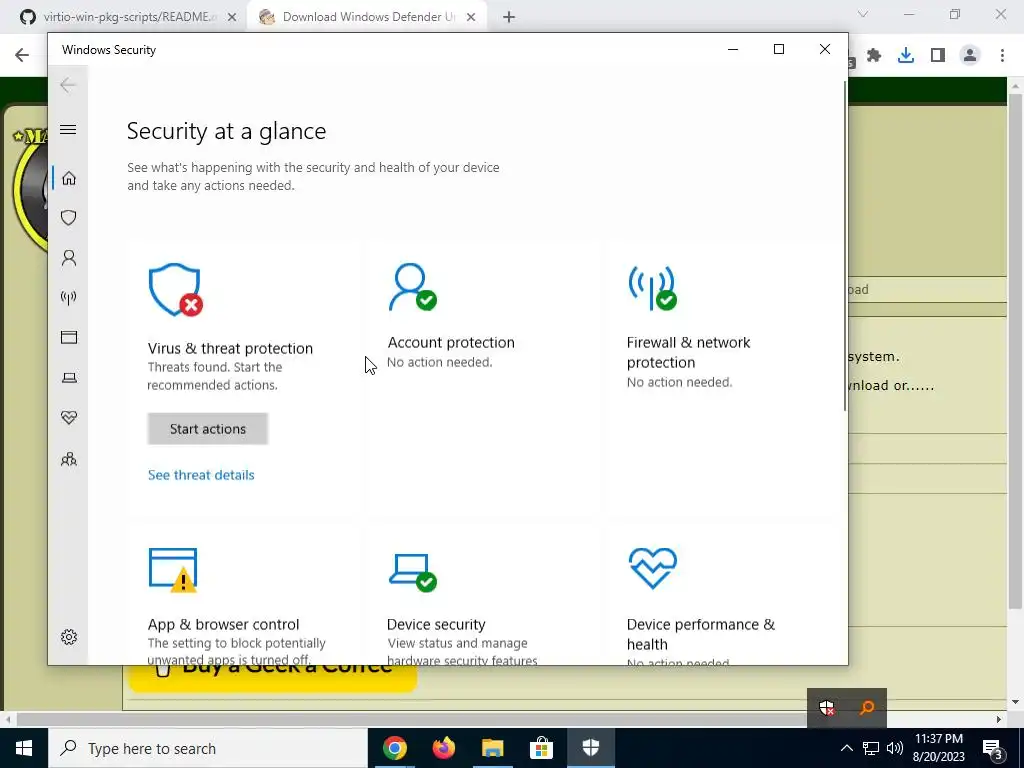1024x768 pixels.
Task: Open the See threat details link
Action: (201, 475)
